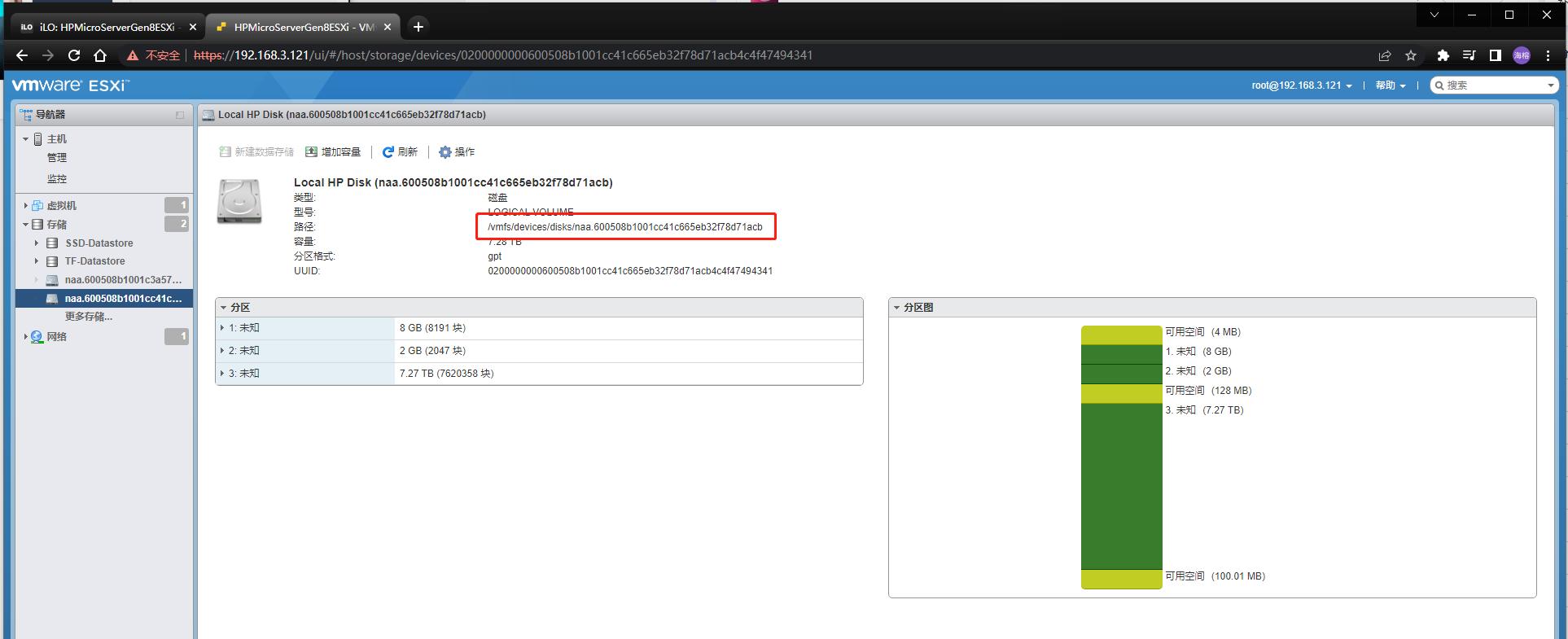Open the 操作 actions gear menu
Screen dimensions: 1568x639
click(x=457, y=152)
